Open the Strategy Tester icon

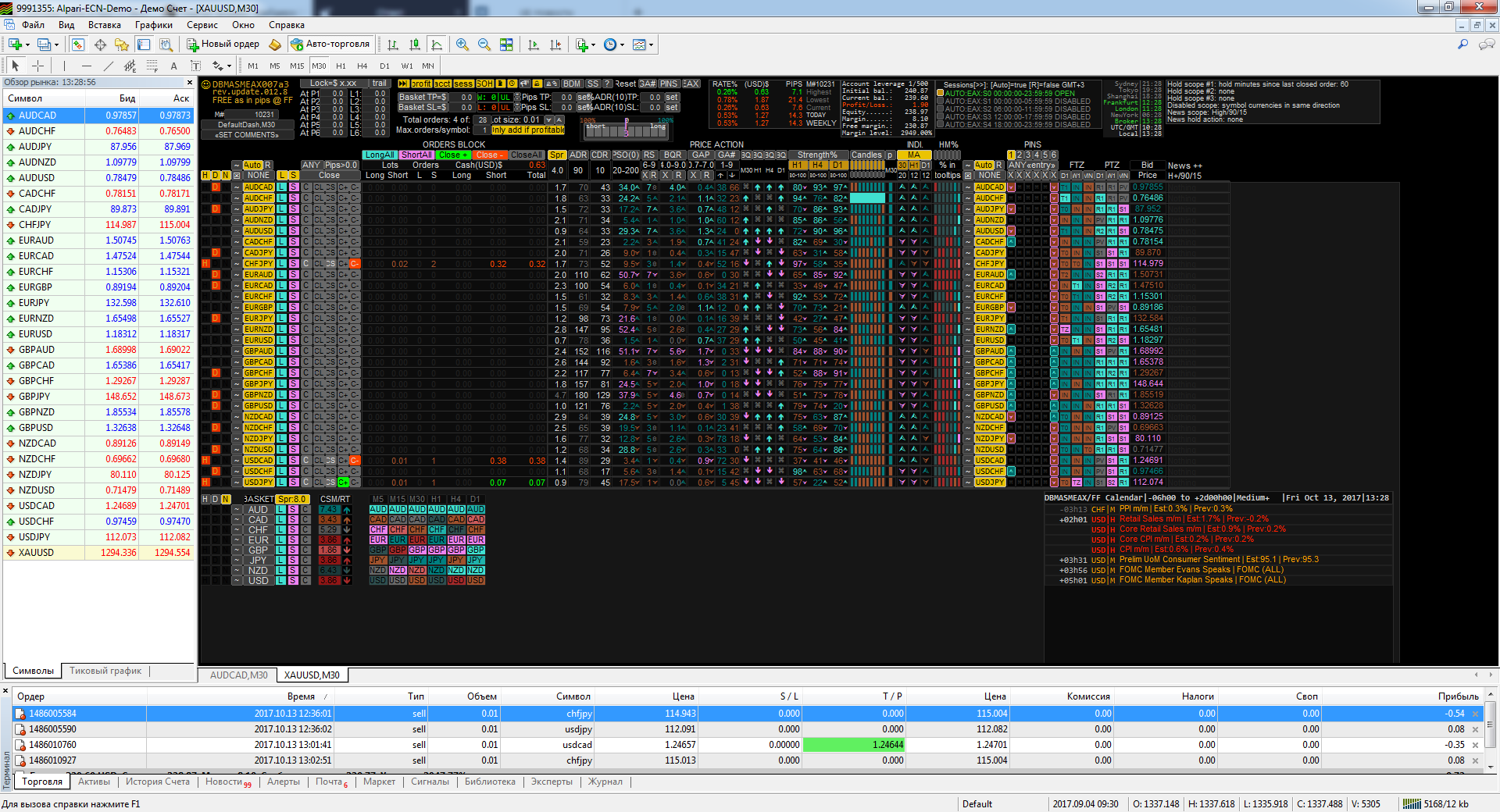(x=165, y=45)
